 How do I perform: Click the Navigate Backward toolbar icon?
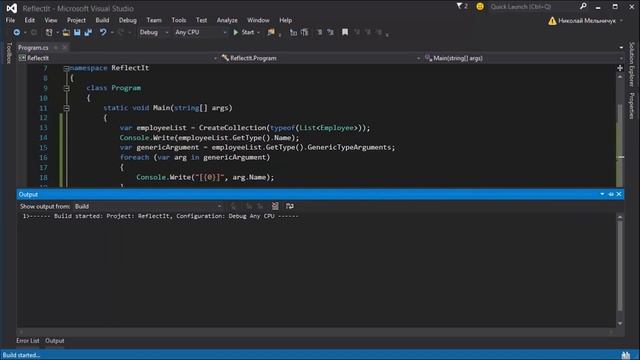17,32
